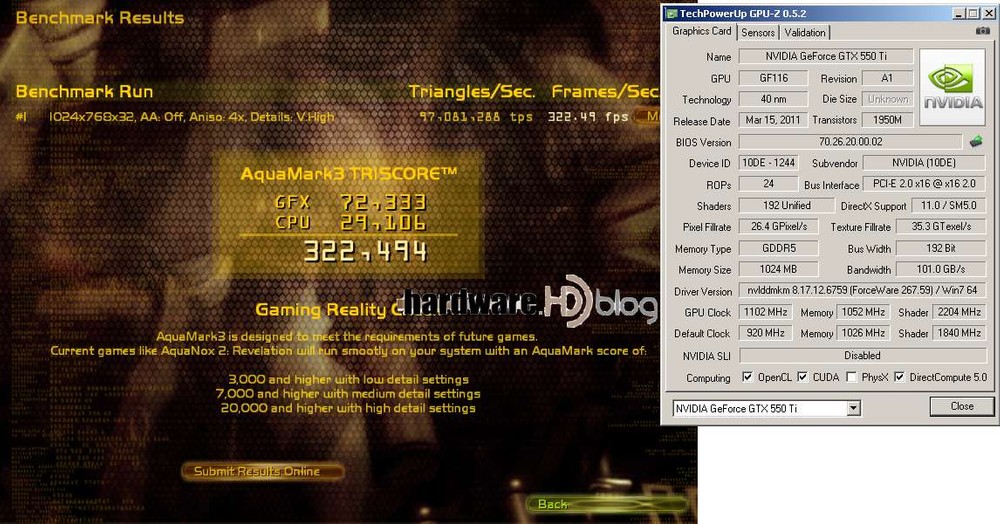
Task: Close GPU-Z with the title bar X
Action: [988, 13]
